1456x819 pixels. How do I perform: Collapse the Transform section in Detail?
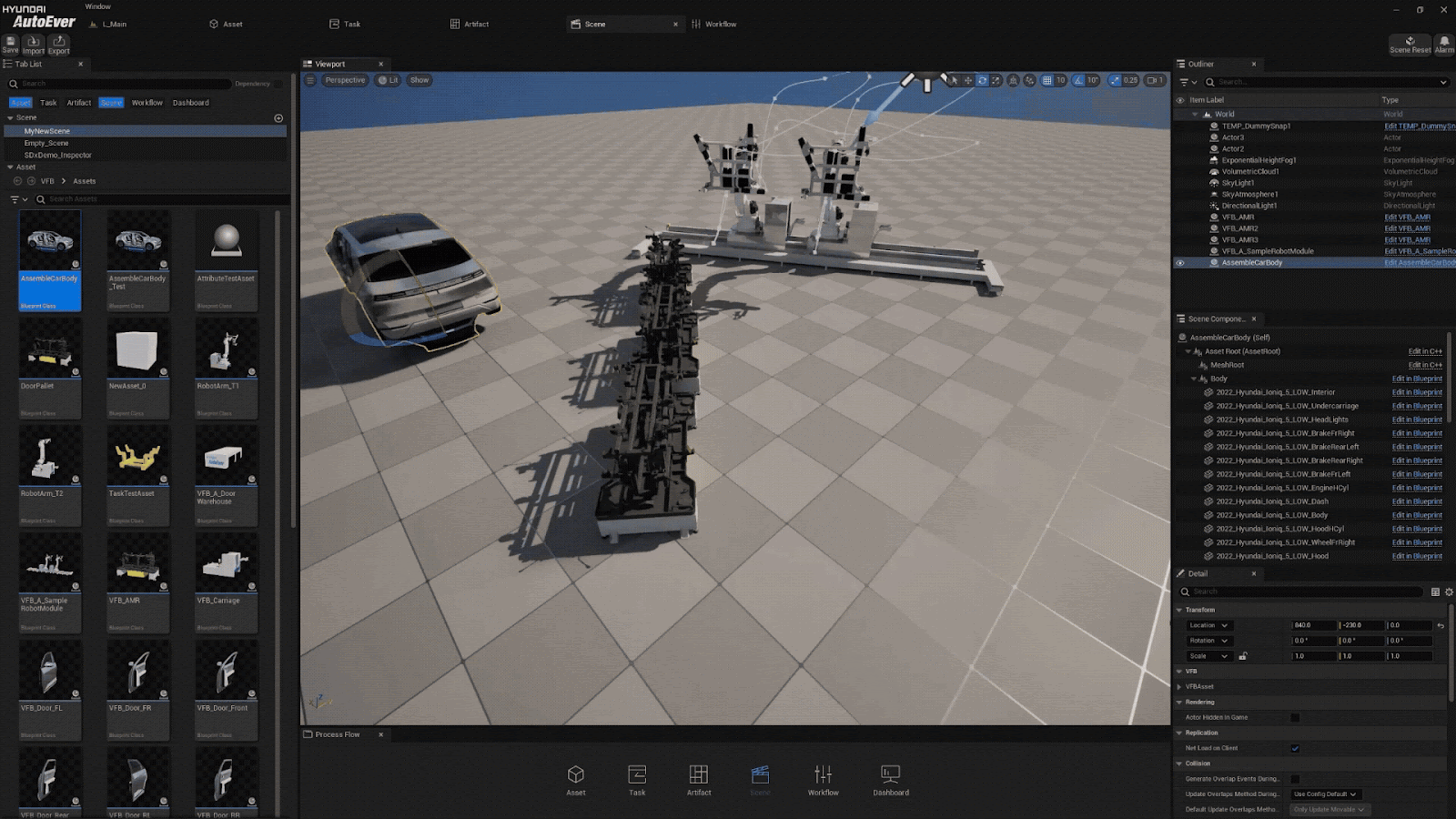click(x=1179, y=610)
